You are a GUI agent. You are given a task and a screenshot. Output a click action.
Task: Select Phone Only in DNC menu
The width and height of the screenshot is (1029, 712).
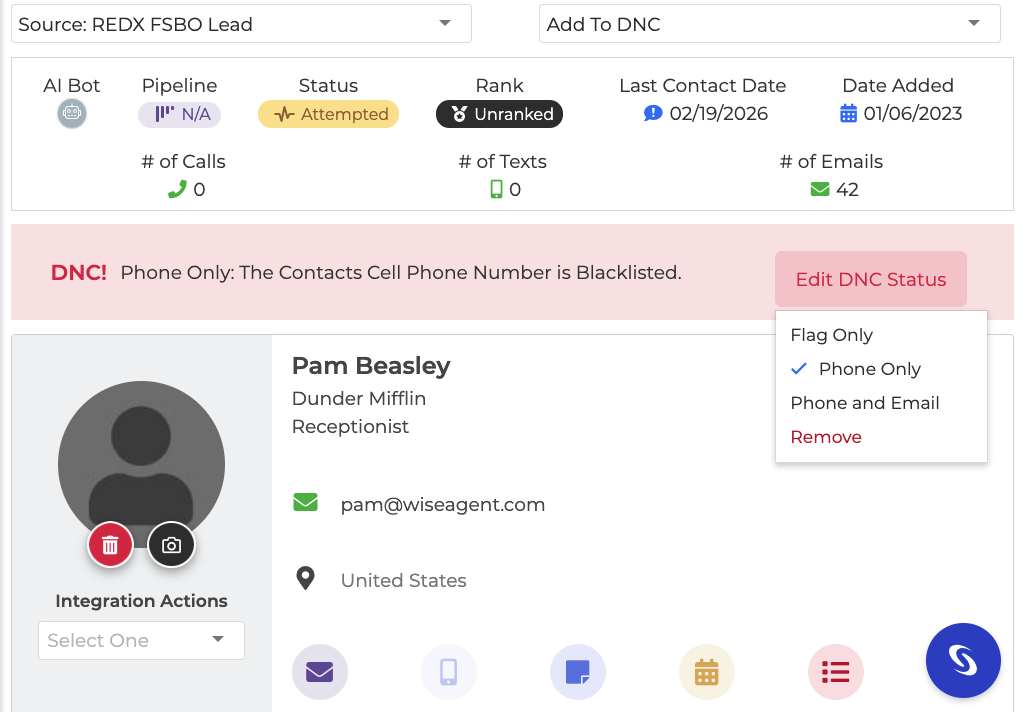tap(870, 369)
